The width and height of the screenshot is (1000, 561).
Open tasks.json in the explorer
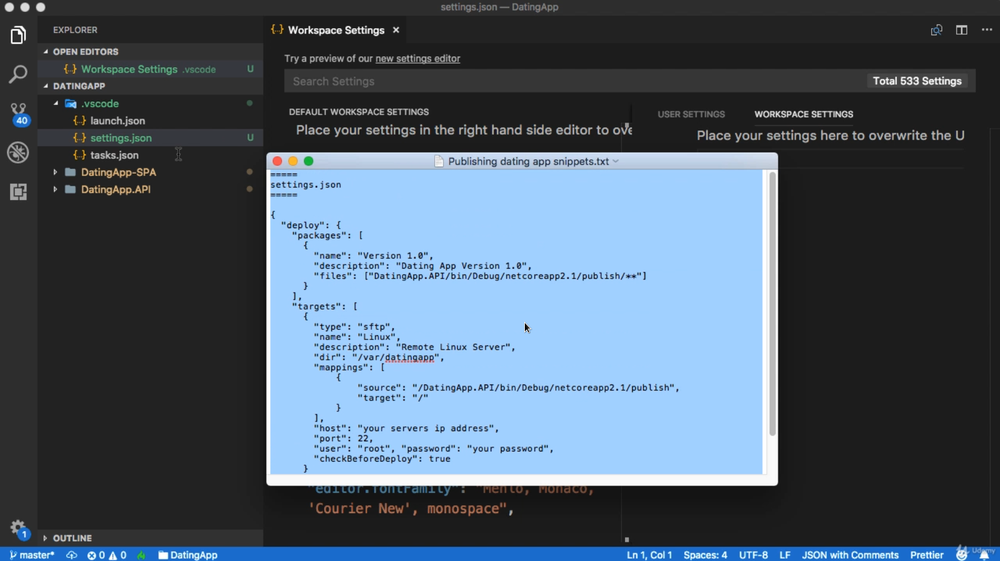tap(114, 155)
